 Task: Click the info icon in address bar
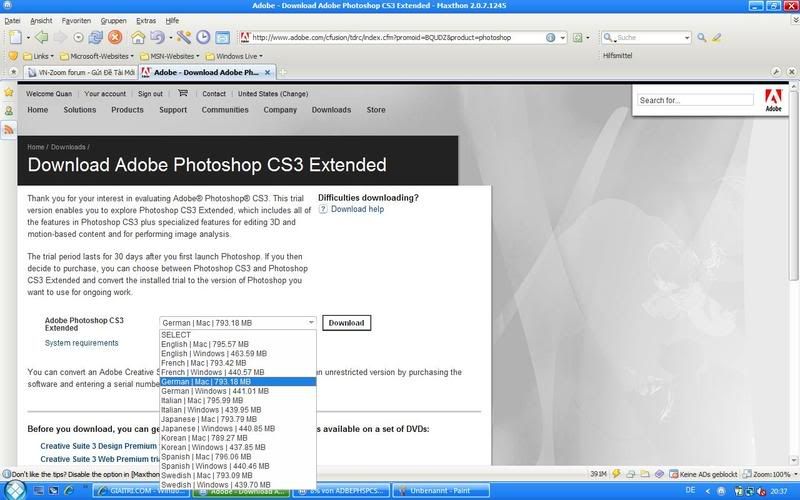click(551, 37)
